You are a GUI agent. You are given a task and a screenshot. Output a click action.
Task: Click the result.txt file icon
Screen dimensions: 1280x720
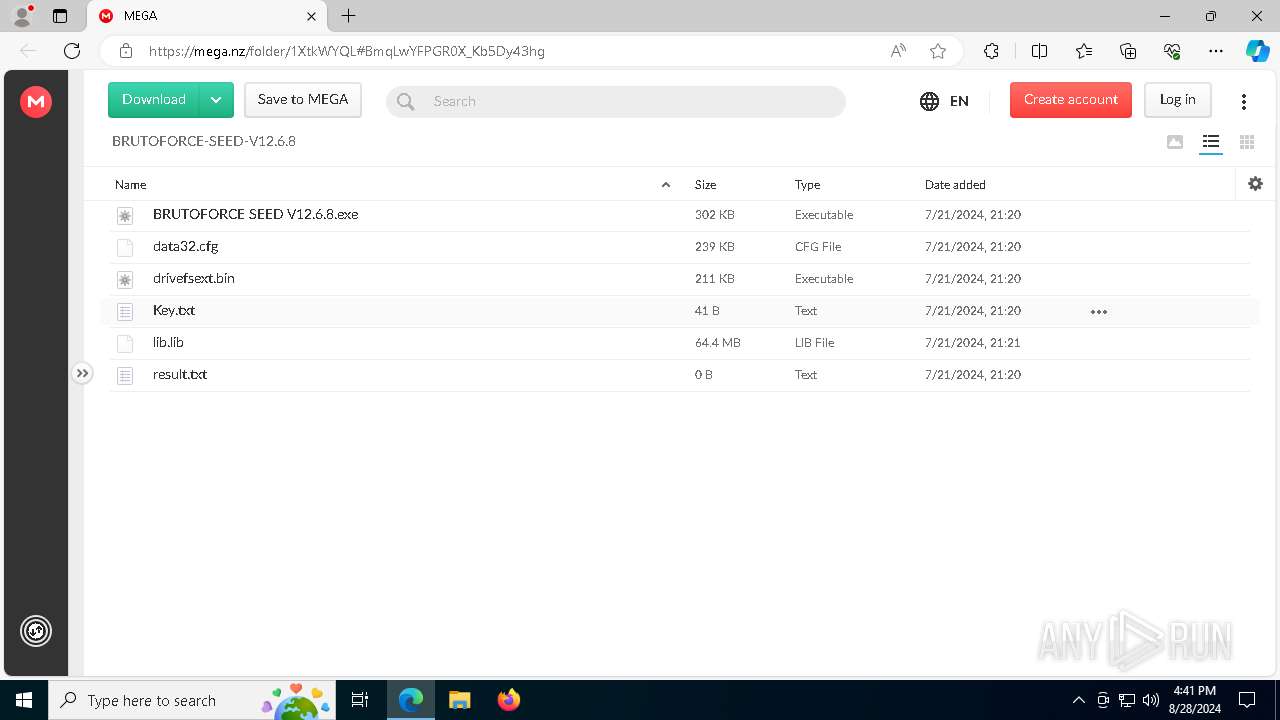tap(125, 375)
